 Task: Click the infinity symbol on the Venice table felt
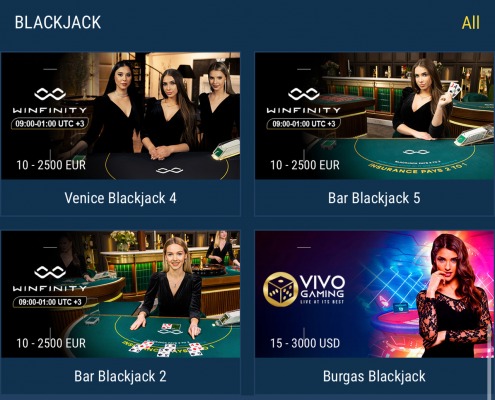tap(169, 171)
